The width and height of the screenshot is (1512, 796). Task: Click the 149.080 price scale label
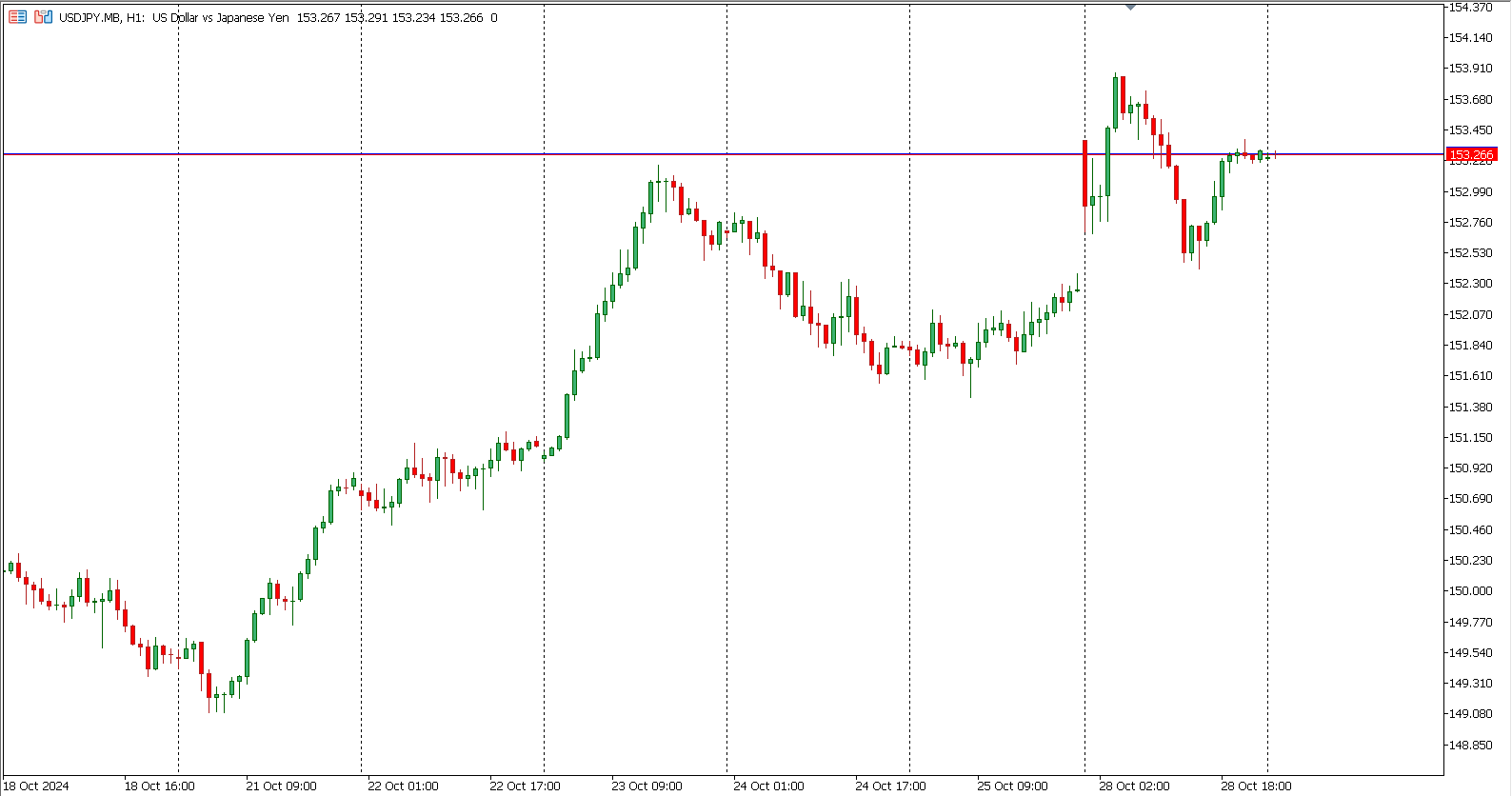click(x=1471, y=714)
